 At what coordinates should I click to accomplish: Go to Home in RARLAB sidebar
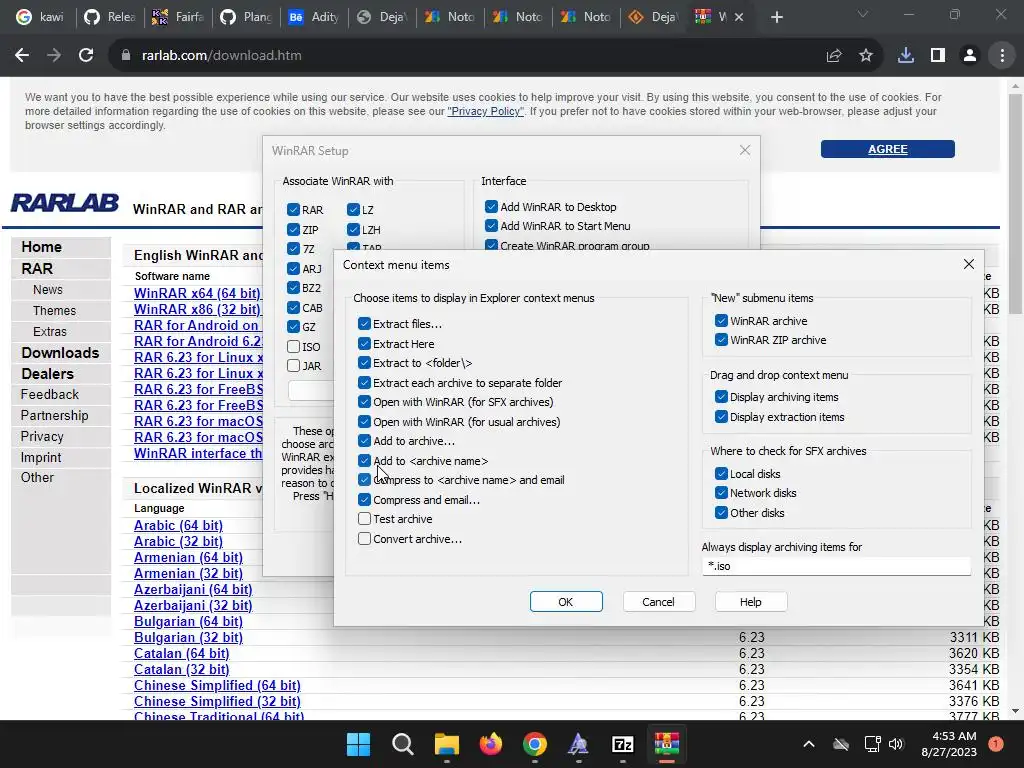41,247
